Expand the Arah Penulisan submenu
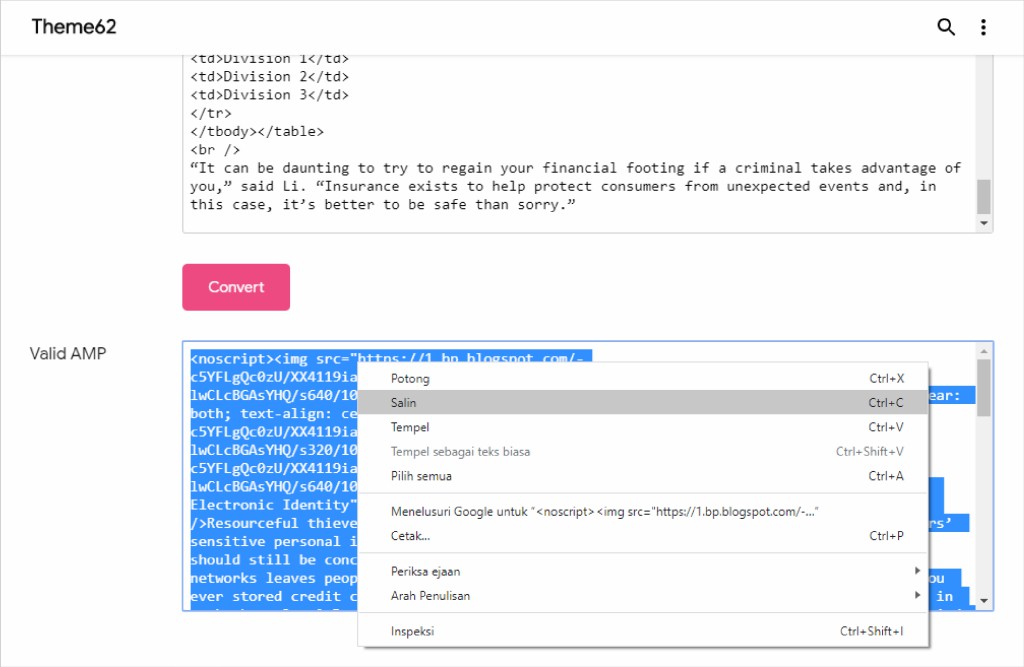The image size is (1024, 667). (643, 596)
